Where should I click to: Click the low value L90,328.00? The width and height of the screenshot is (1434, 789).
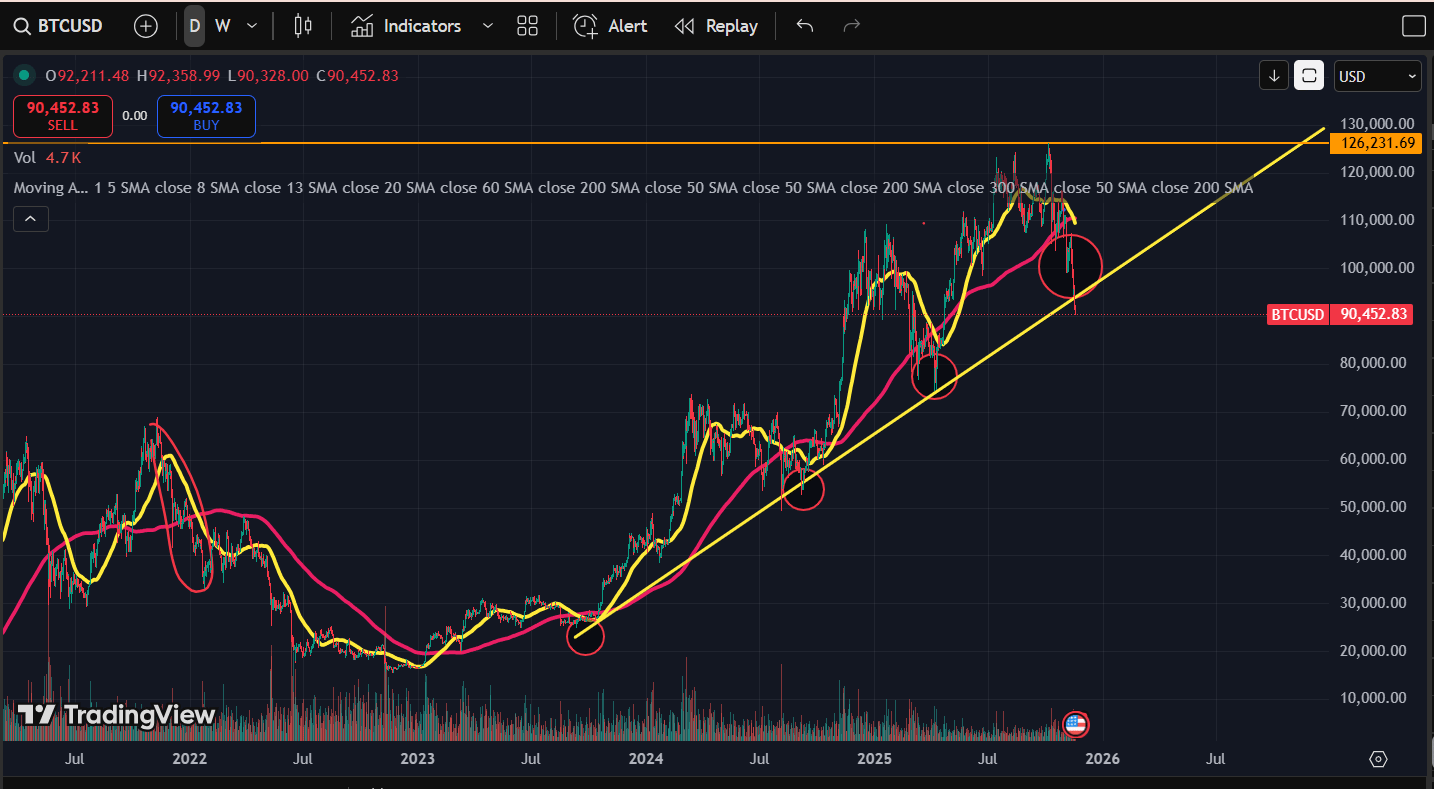tap(266, 75)
